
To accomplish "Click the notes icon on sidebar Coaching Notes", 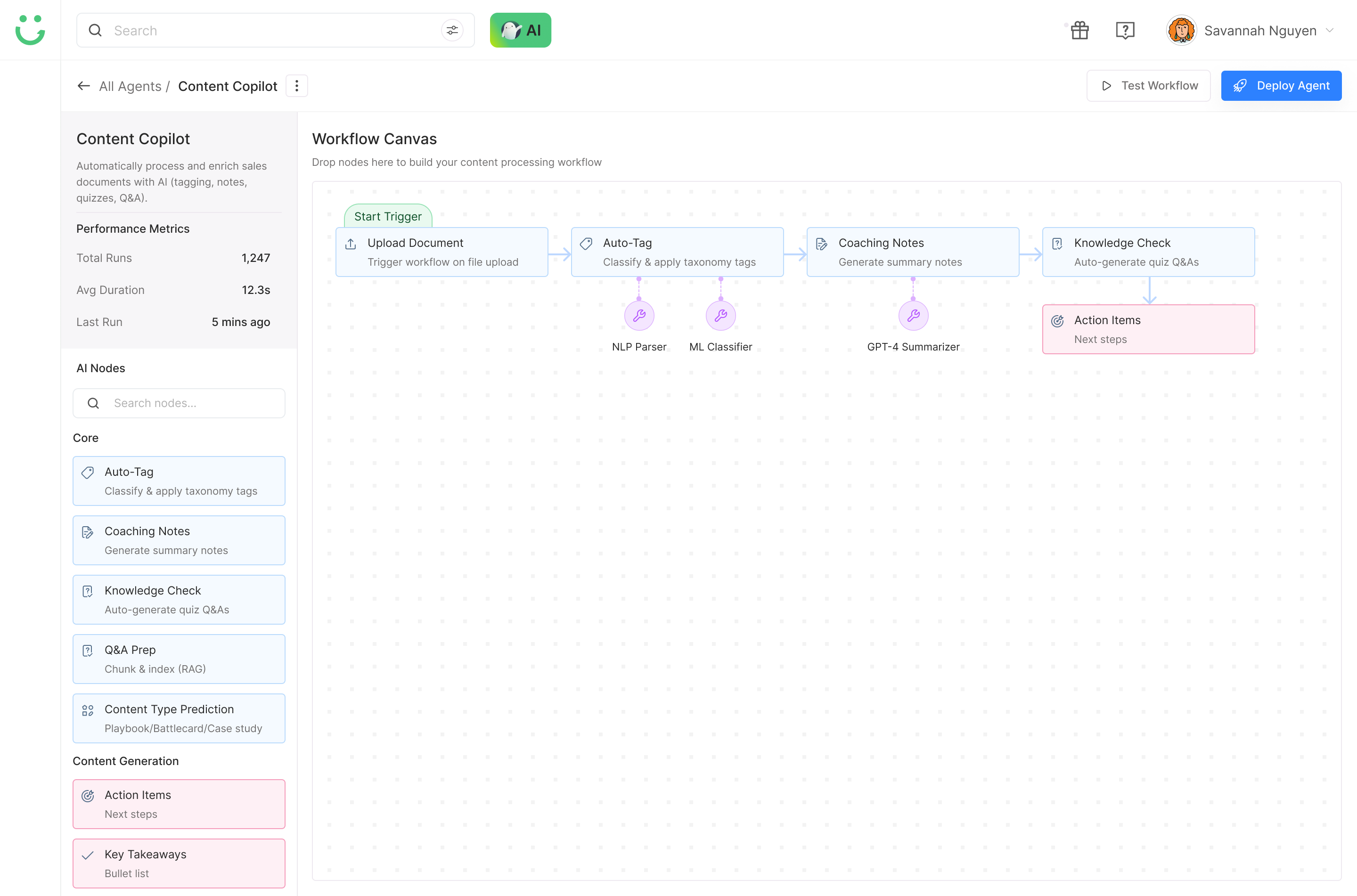I will (88, 532).
